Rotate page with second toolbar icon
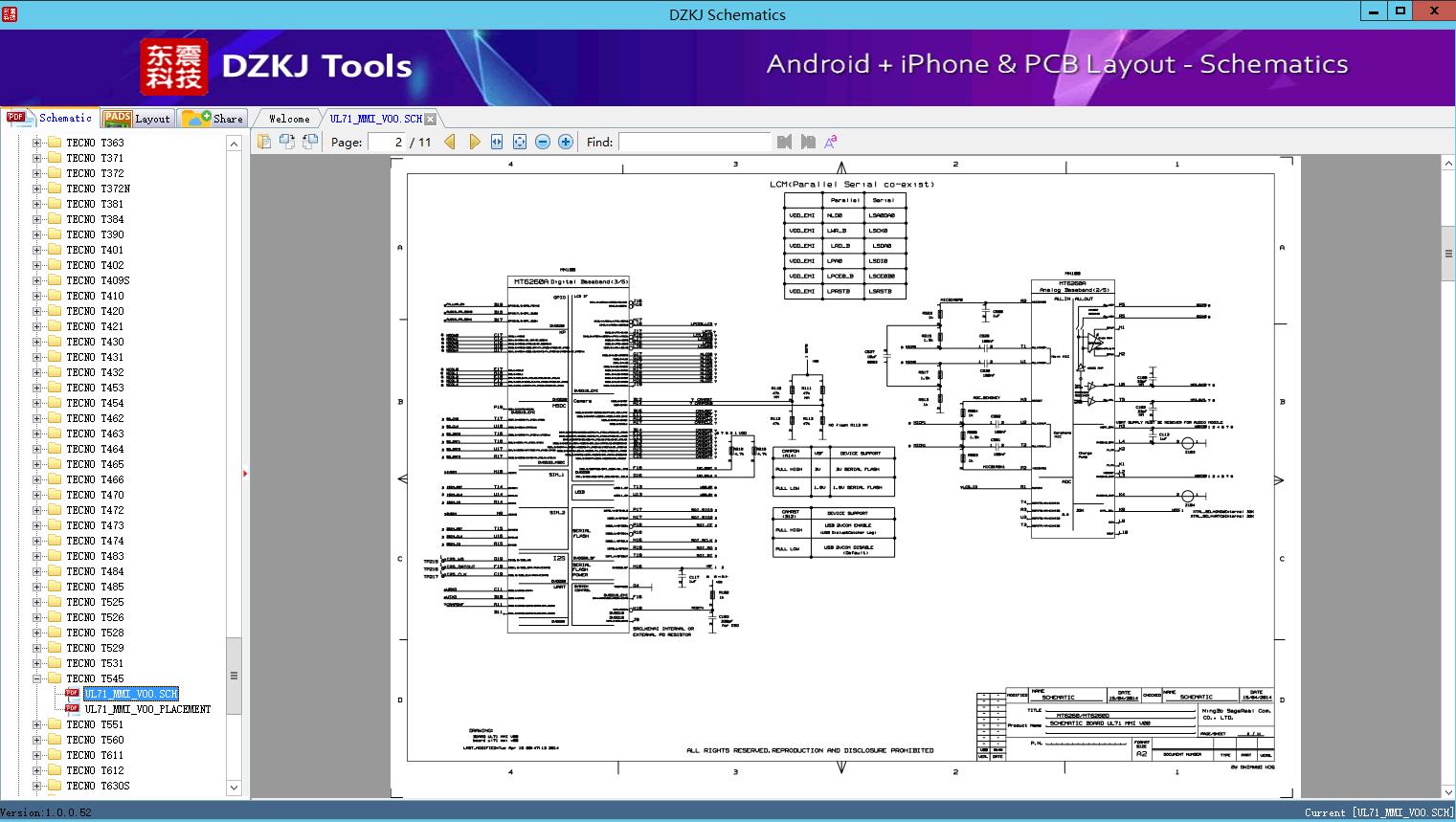Screen dimensions: 1456x822 coord(287,142)
